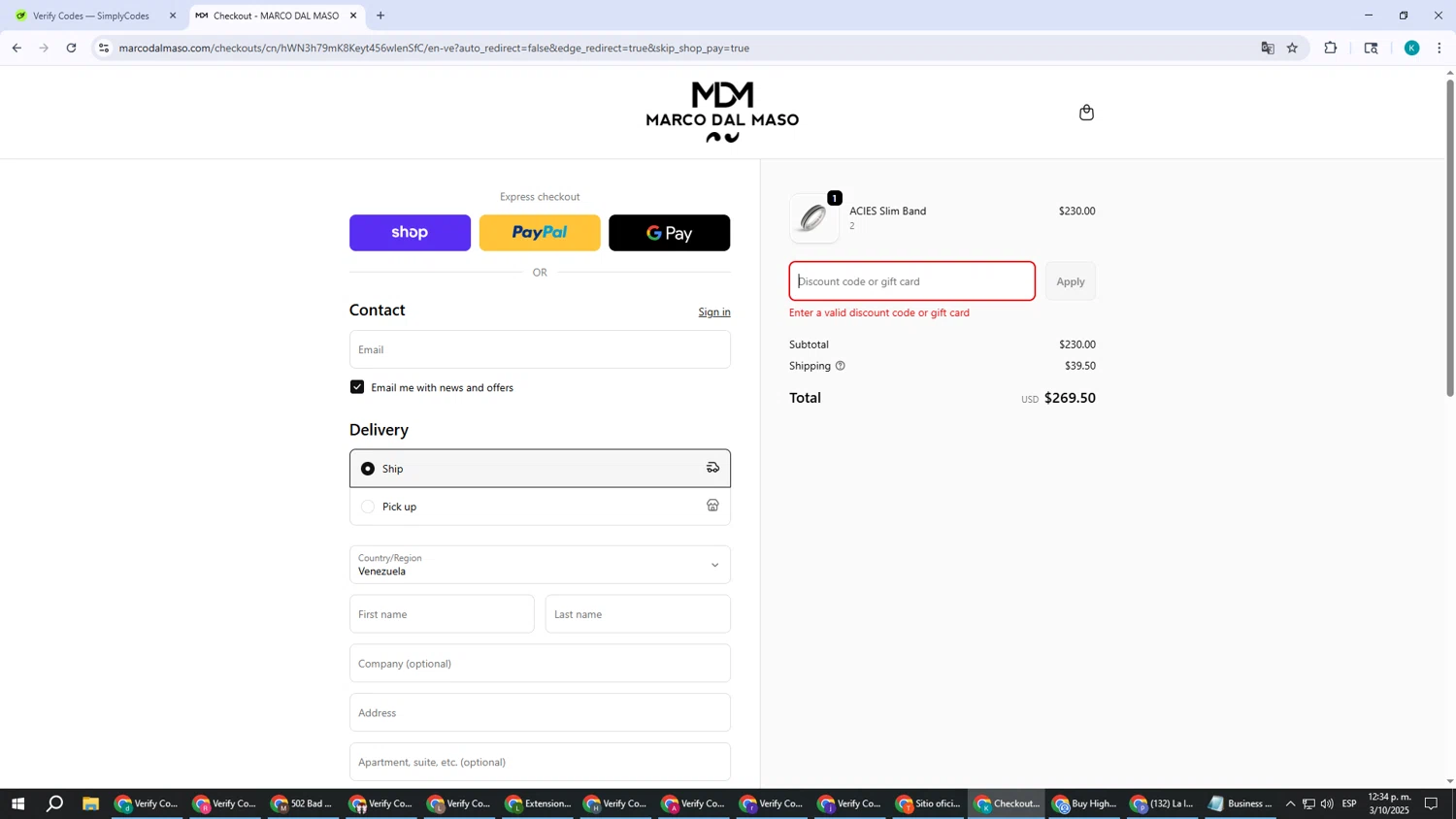Open the browser side panel icon

1371,48
